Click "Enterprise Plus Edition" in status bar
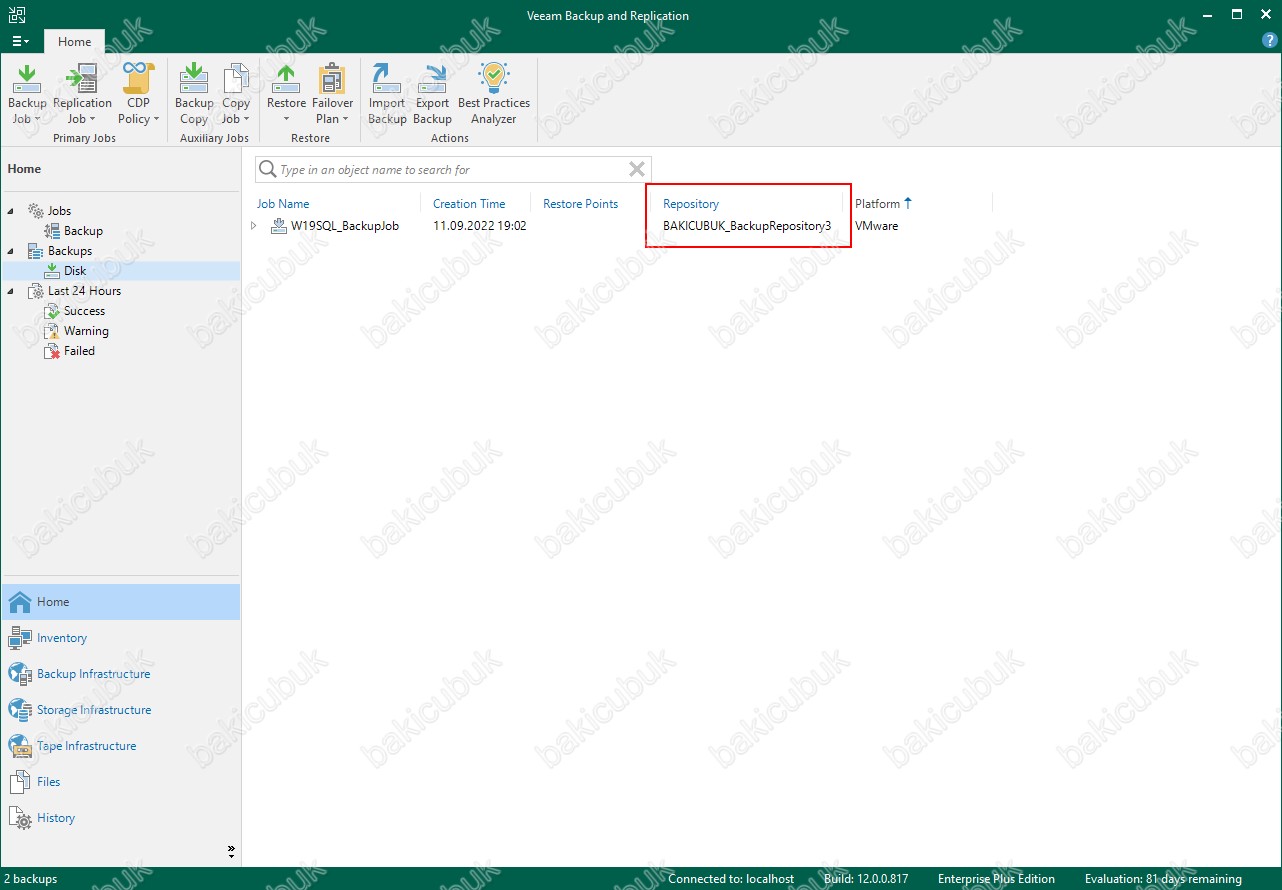The image size is (1282, 890). tap(996, 879)
